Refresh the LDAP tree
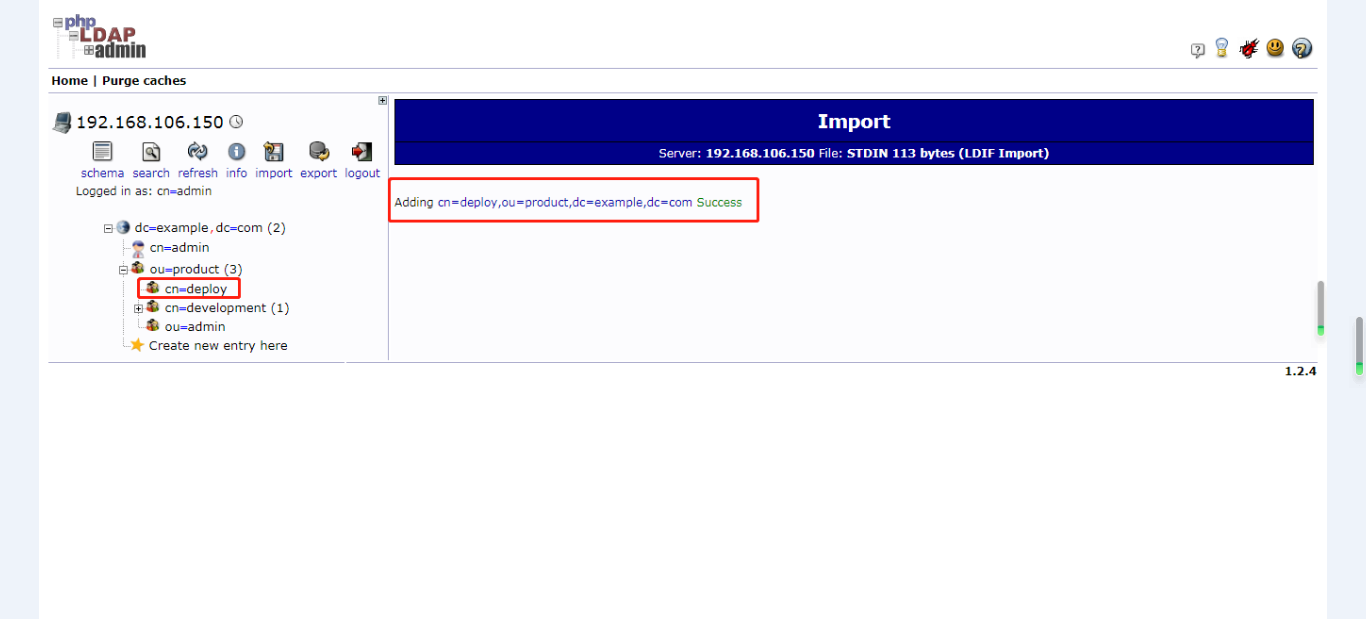This screenshot has height=619, width=1366. [197, 152]
